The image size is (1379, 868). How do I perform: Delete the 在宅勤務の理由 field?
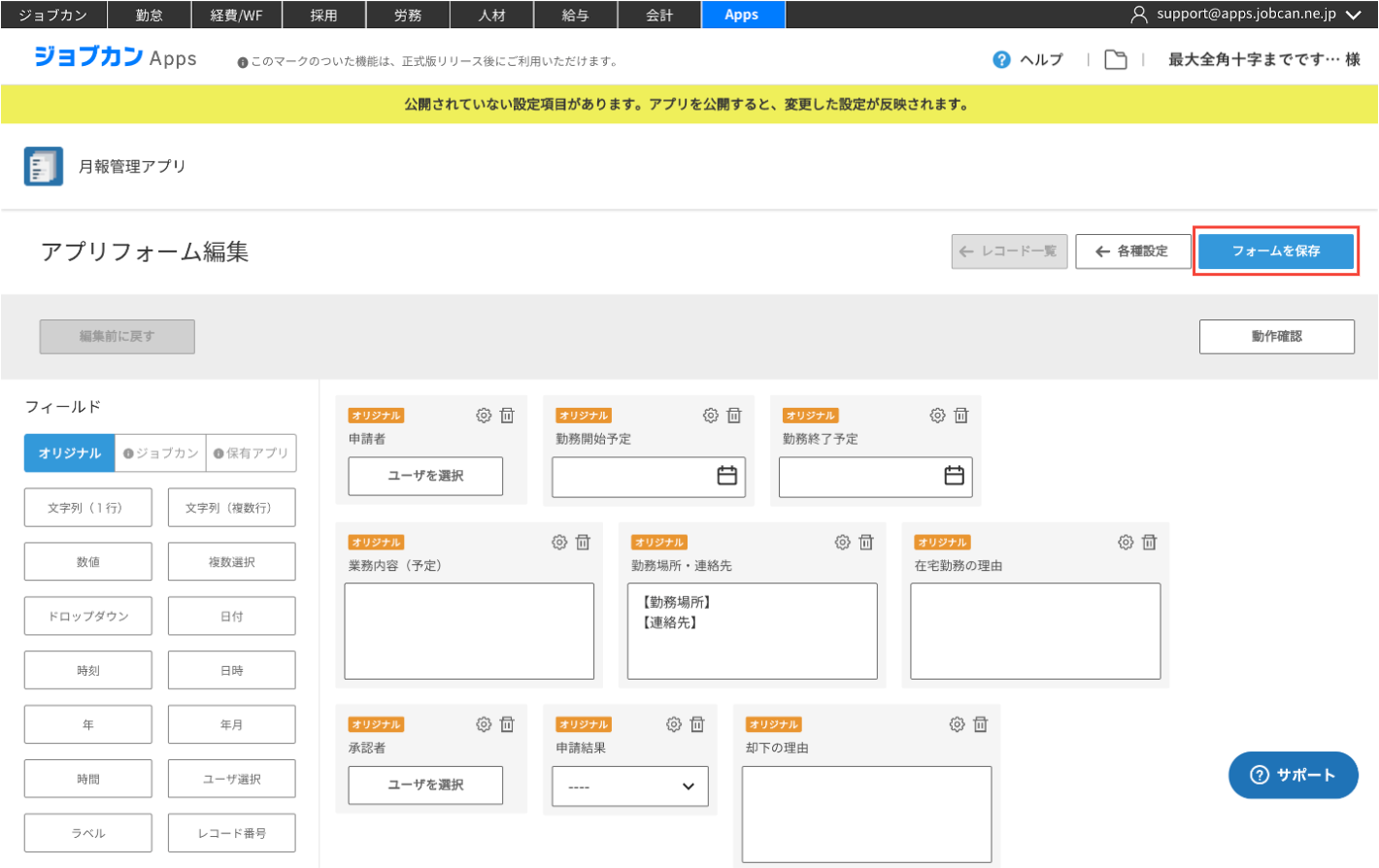pos(1149,543)
